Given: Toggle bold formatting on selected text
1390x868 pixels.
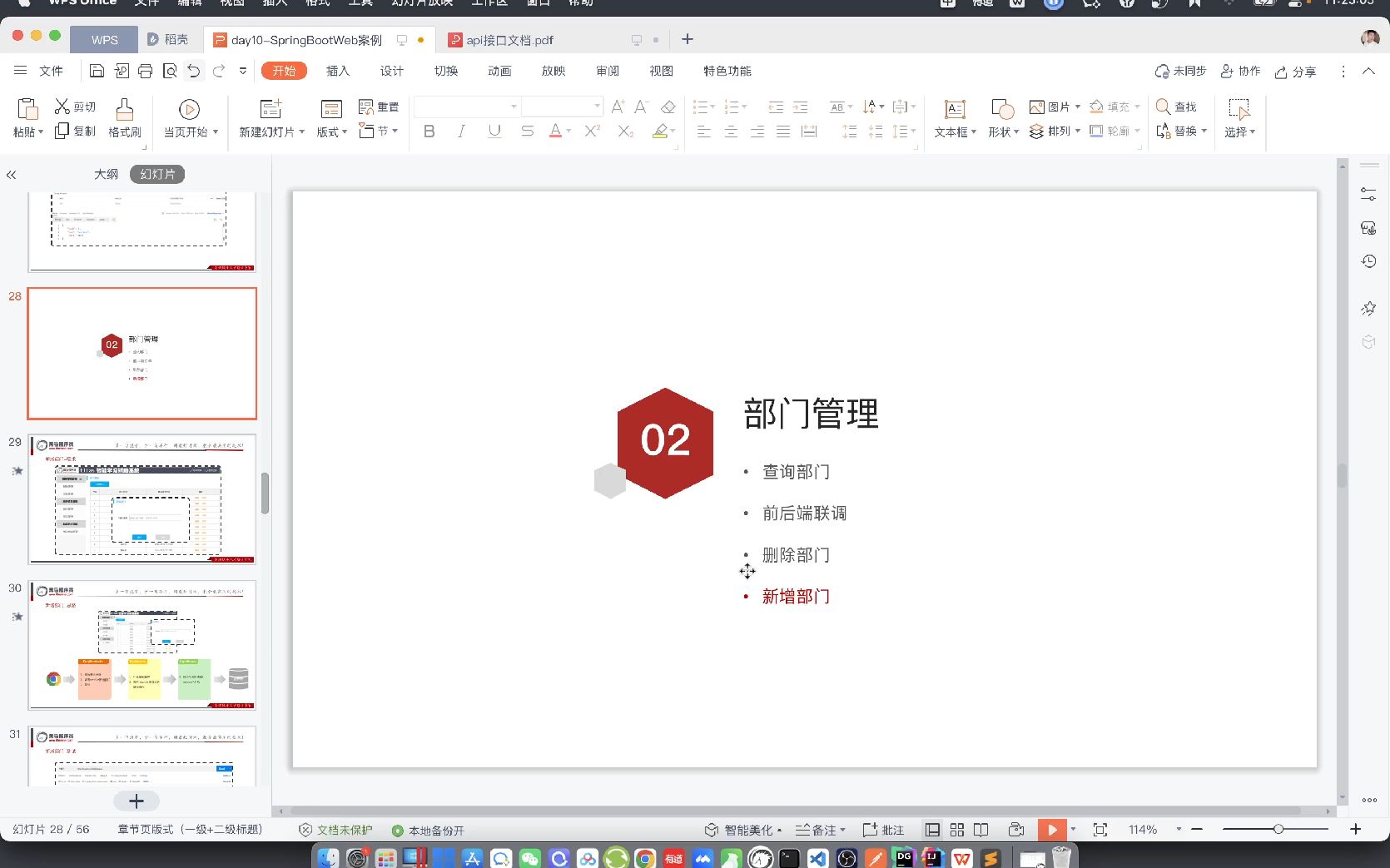Looking at the screenshot, I should tap(429, 131).
